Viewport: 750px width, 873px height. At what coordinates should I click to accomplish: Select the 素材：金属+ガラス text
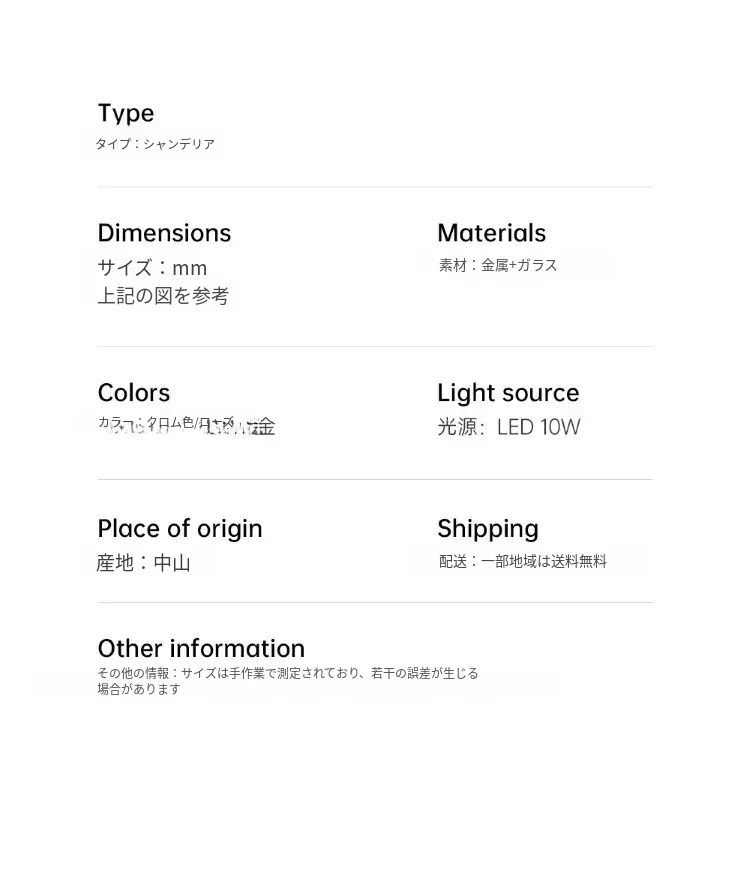pos(498,265)
